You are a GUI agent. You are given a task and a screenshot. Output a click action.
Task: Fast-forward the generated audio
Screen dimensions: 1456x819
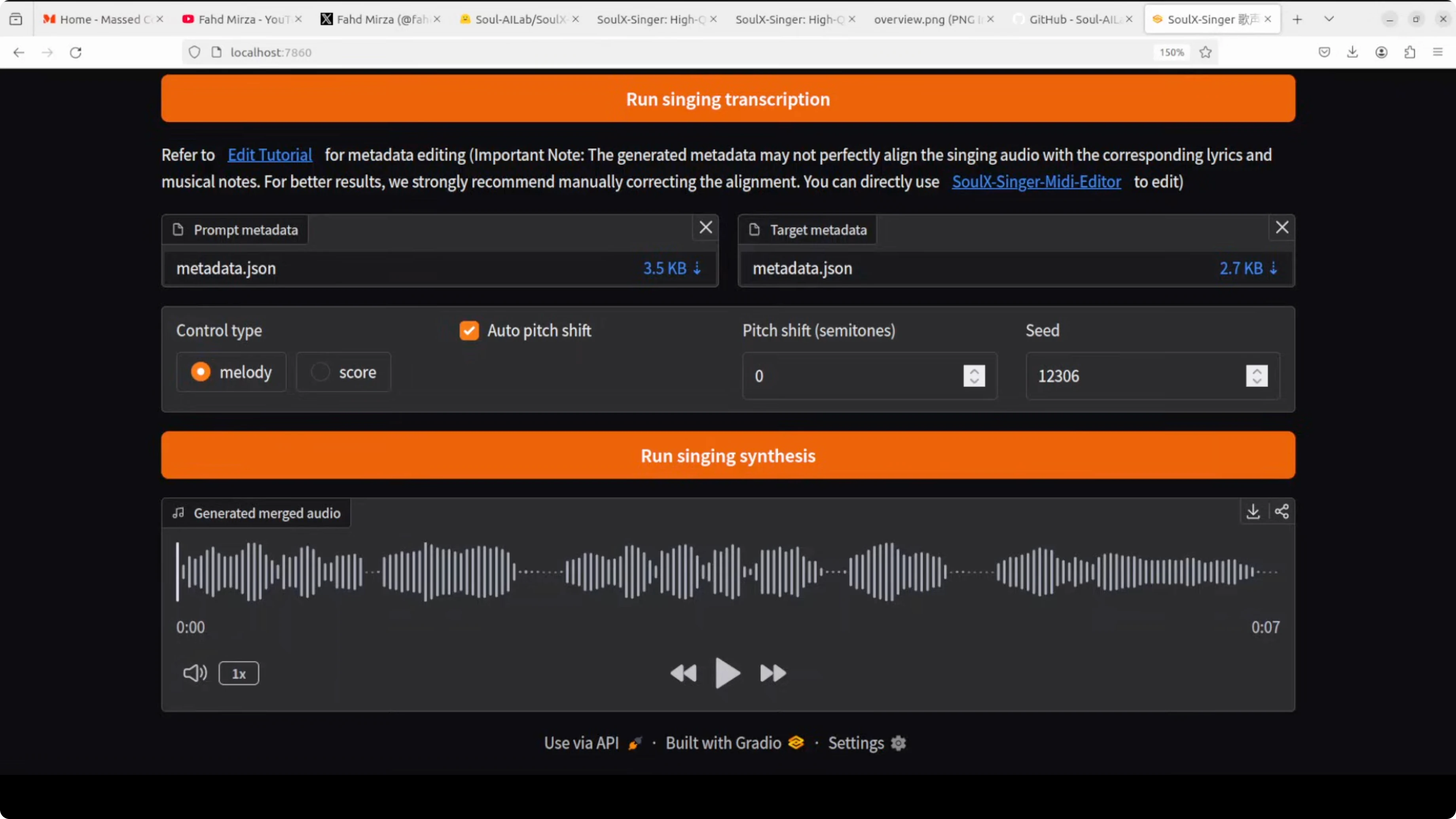tap(773, 673)
